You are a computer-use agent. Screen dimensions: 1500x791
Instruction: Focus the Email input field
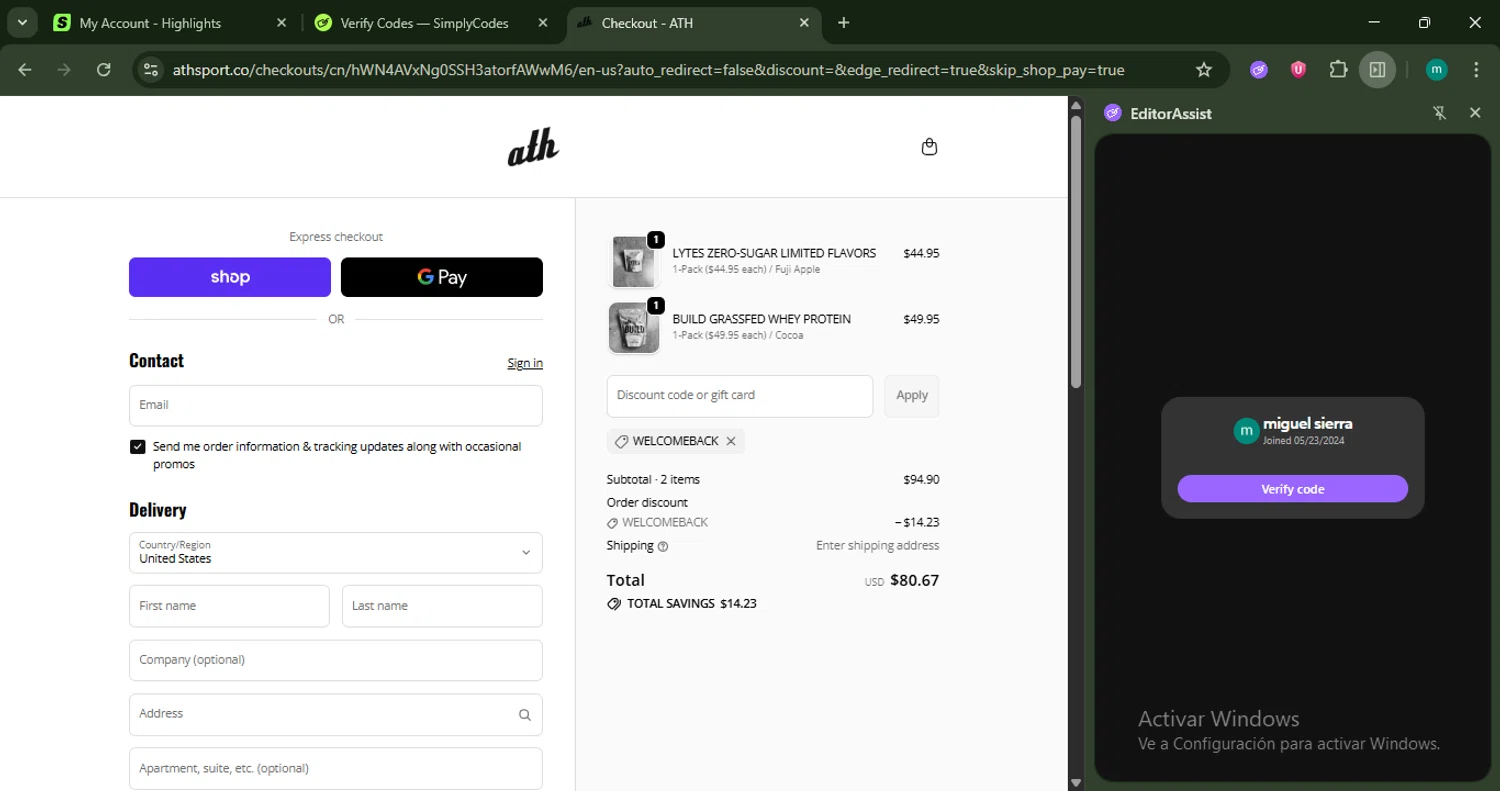click(x=336, y=406)
